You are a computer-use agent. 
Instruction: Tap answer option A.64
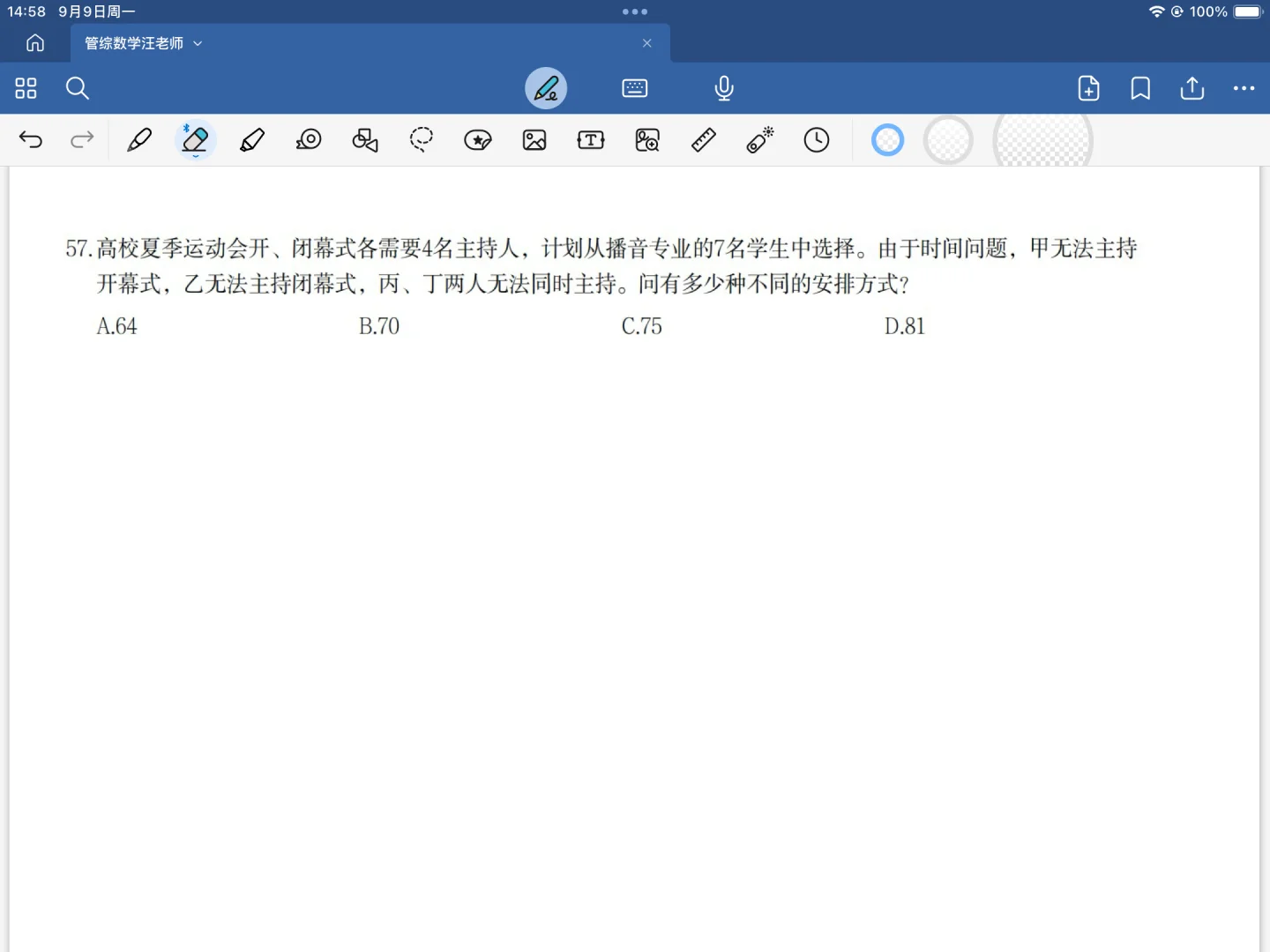(116, 326)
